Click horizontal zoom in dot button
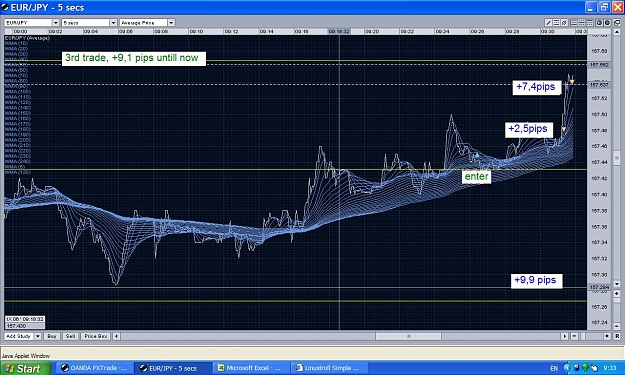Viewport: 625px width, 375px height. coord(607,336)
